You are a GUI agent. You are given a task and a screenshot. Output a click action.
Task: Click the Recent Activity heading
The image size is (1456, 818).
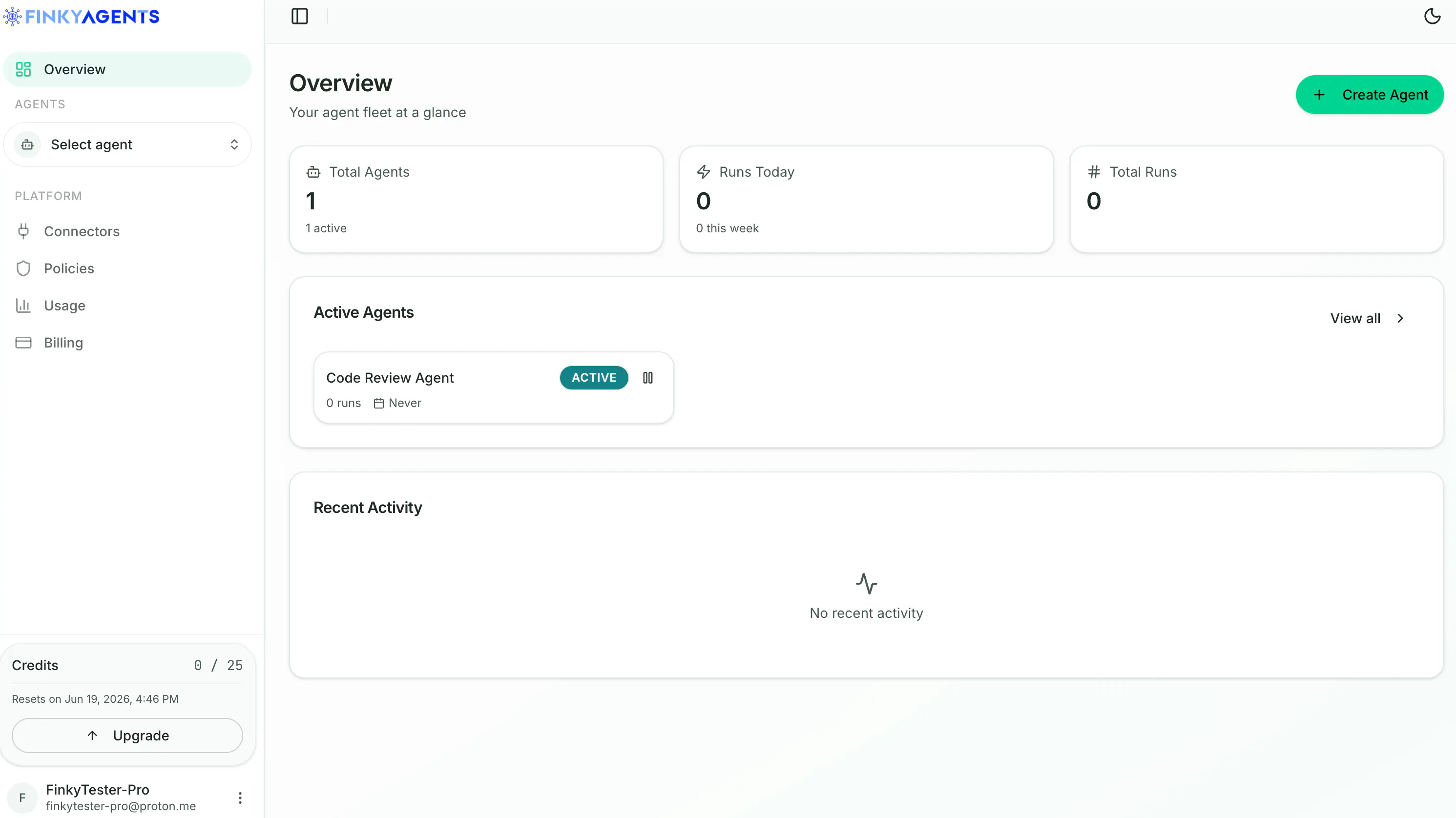(367, 508)
